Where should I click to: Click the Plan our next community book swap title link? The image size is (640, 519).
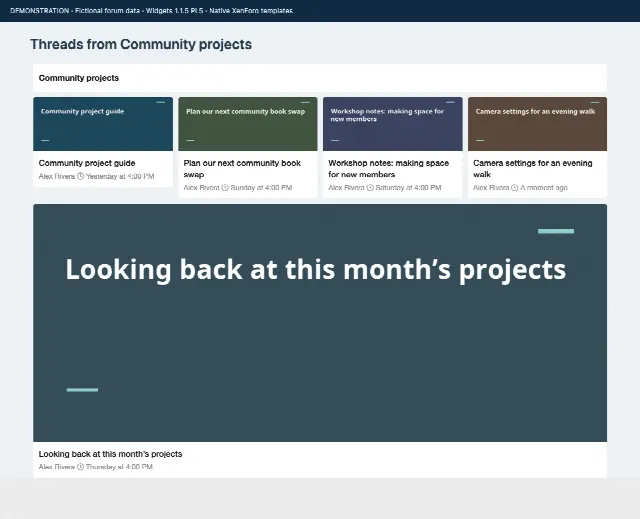click(x=242, y=169)
